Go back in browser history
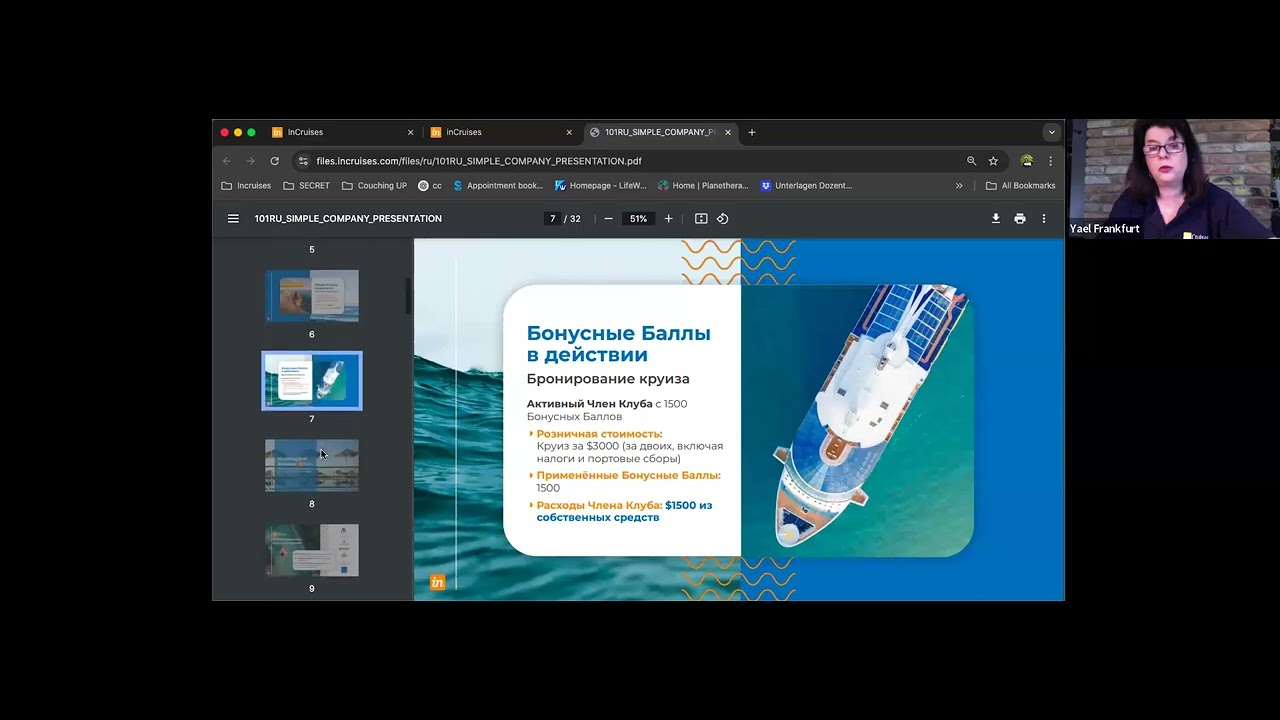 click(226, 161)
